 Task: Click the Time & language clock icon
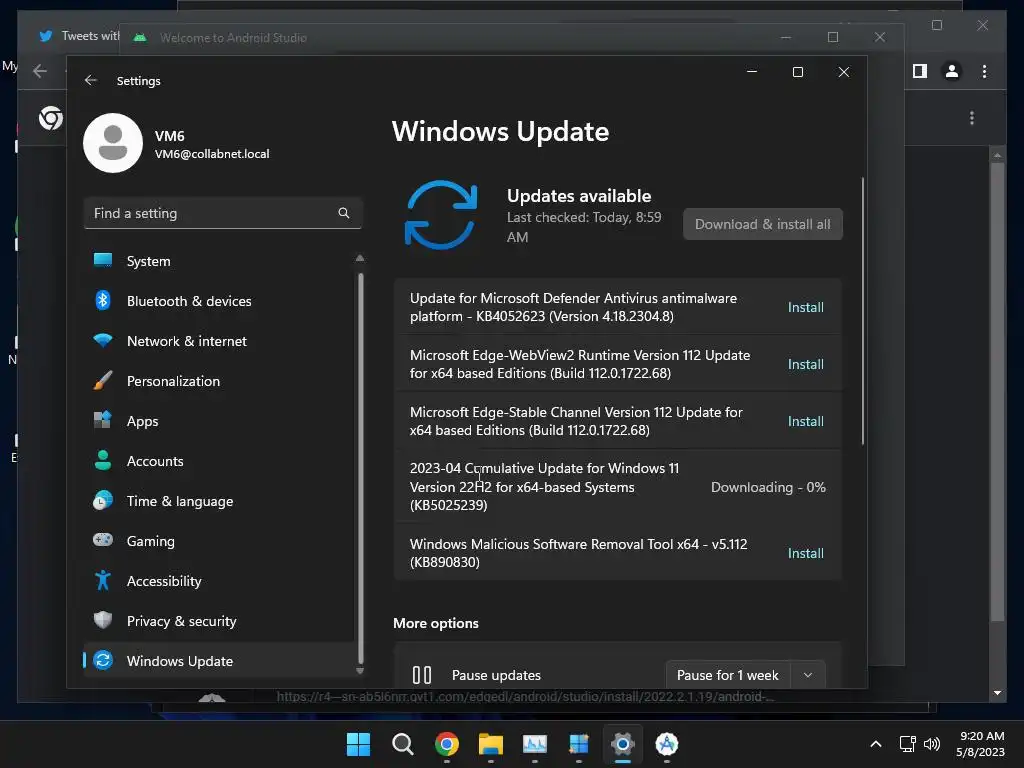tap(103, 501)
